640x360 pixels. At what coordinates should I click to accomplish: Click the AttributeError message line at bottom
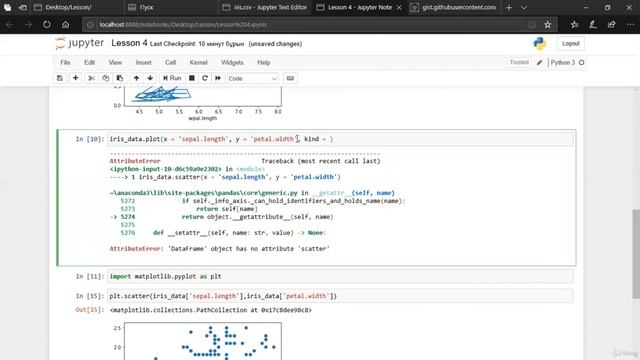(220, 249)
